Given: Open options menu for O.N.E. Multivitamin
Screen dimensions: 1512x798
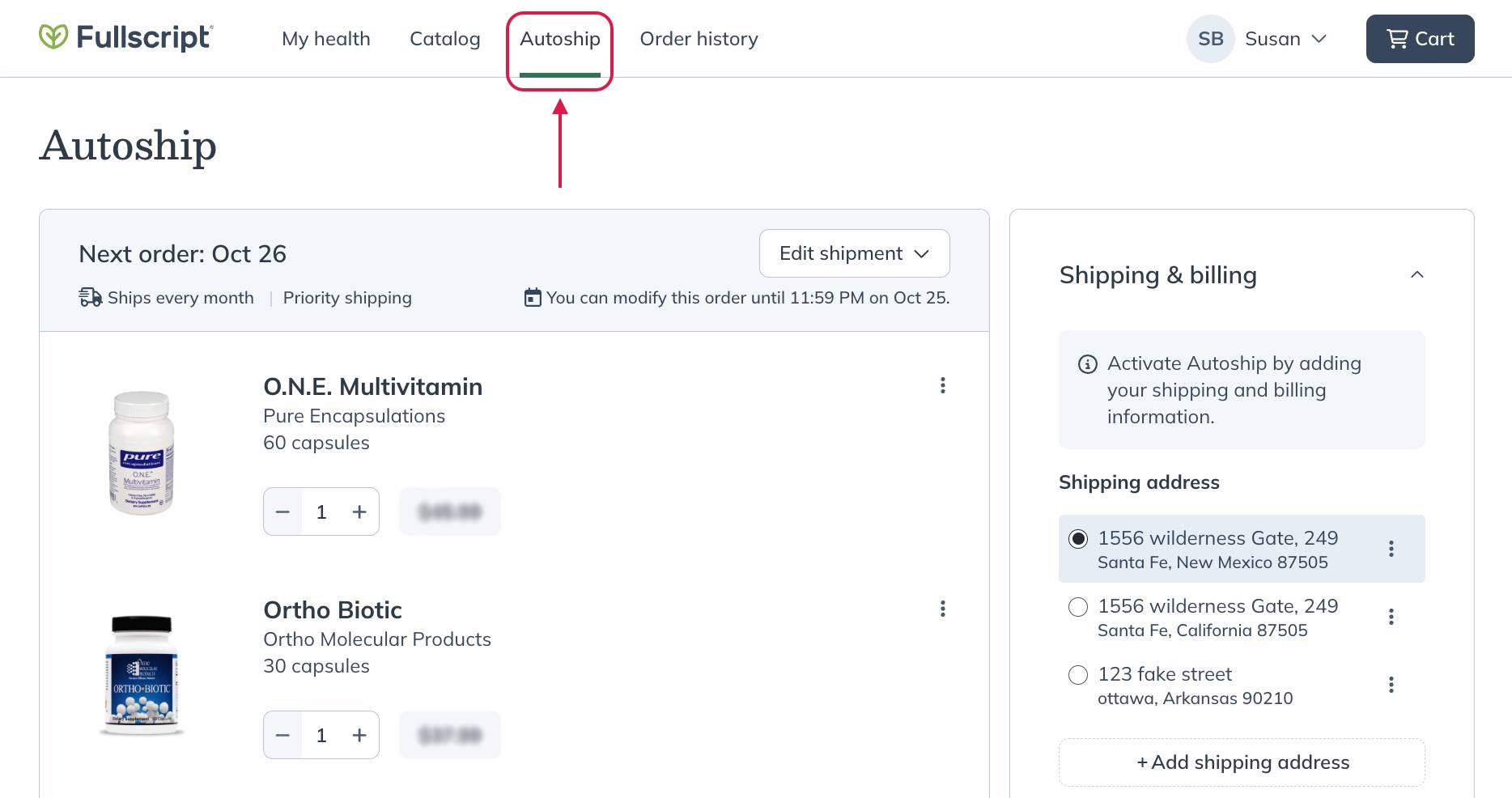Looking at the screenshot, I should point(942,385).
